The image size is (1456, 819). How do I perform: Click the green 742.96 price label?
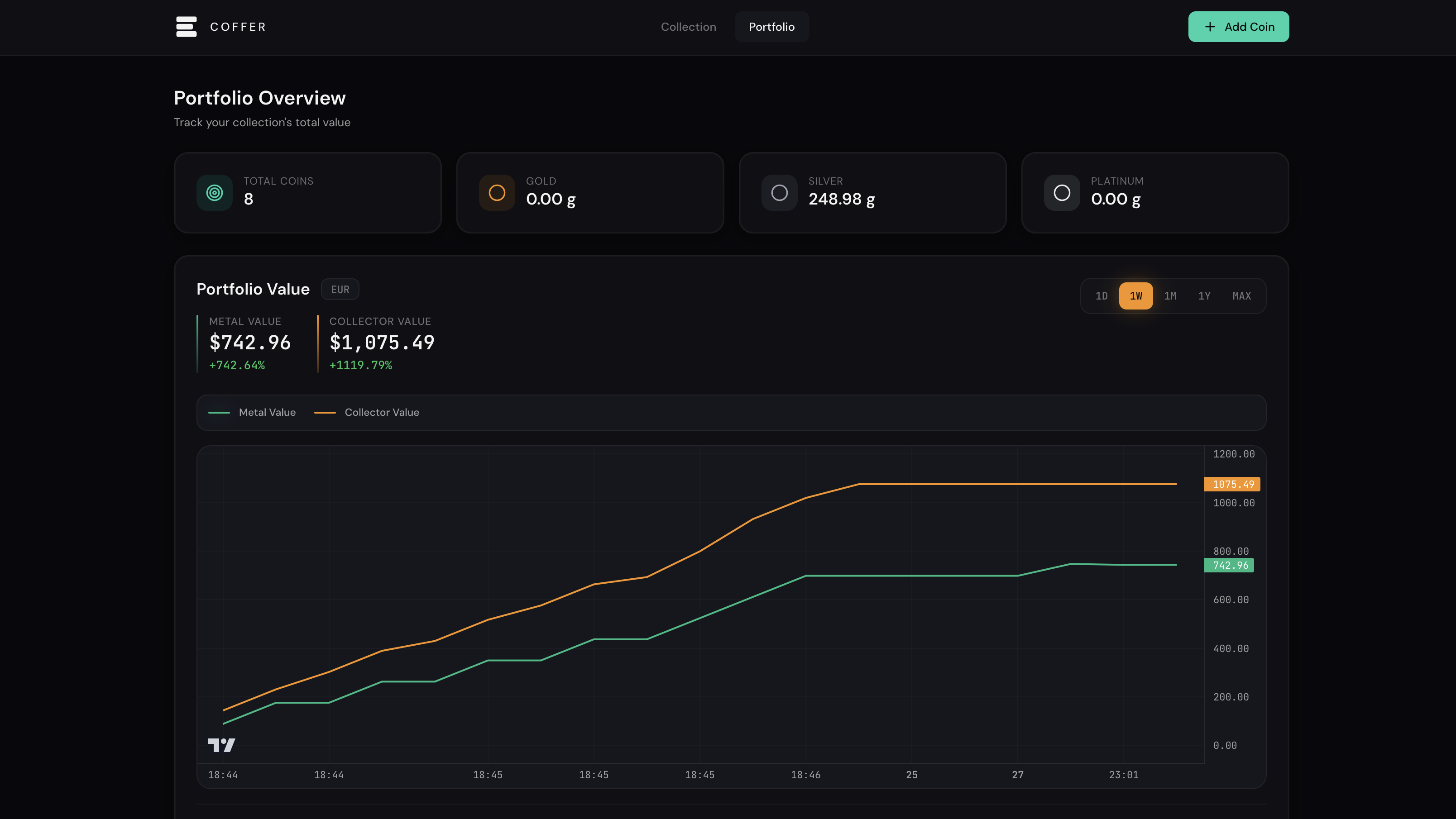point(1229,565)
